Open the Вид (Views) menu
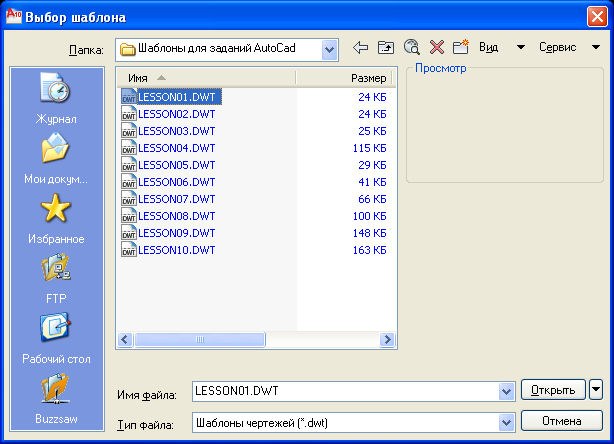Viewport: 614px width, 444px height. [489, 47]
